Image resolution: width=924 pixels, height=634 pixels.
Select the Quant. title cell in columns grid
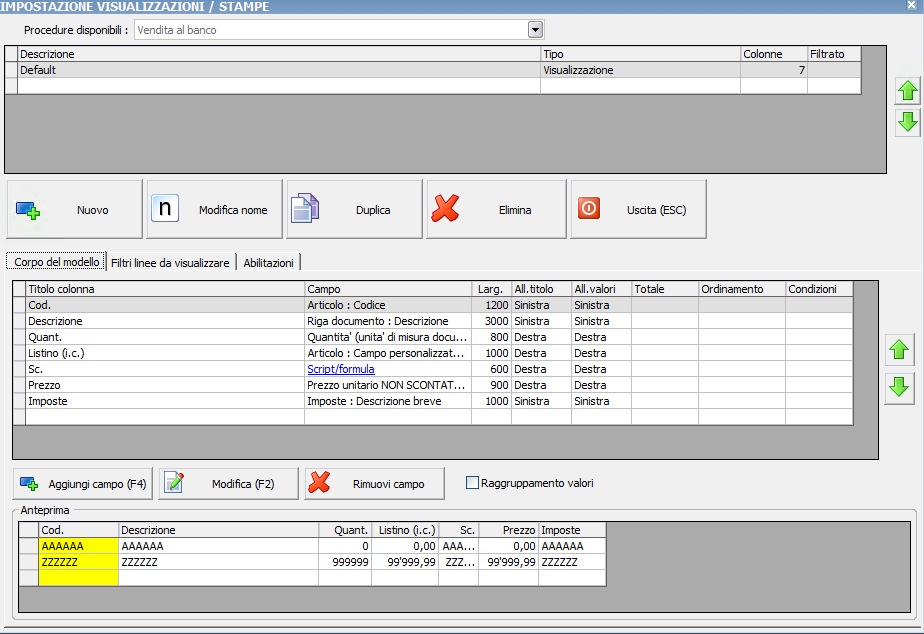pyautogui.click(x=165, y=336)
